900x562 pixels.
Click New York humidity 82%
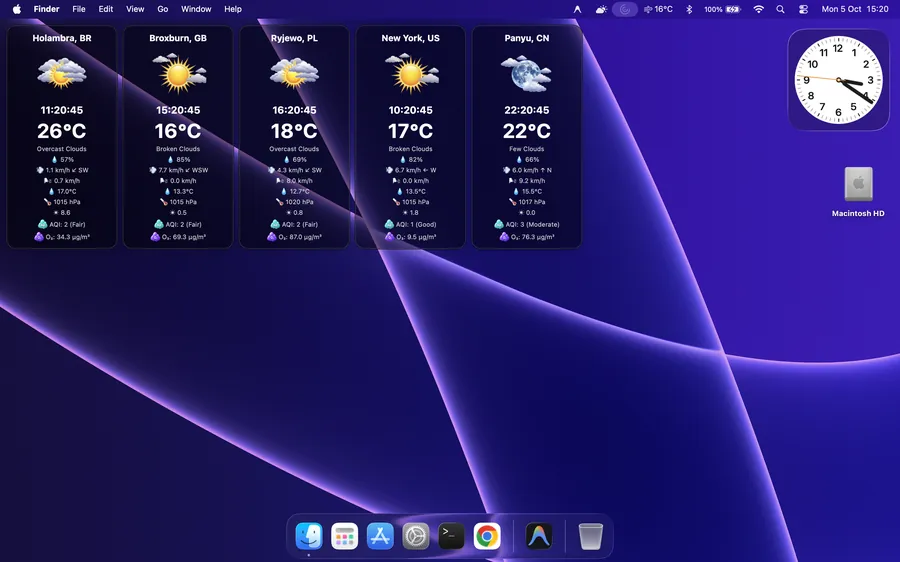pos(411,160)
